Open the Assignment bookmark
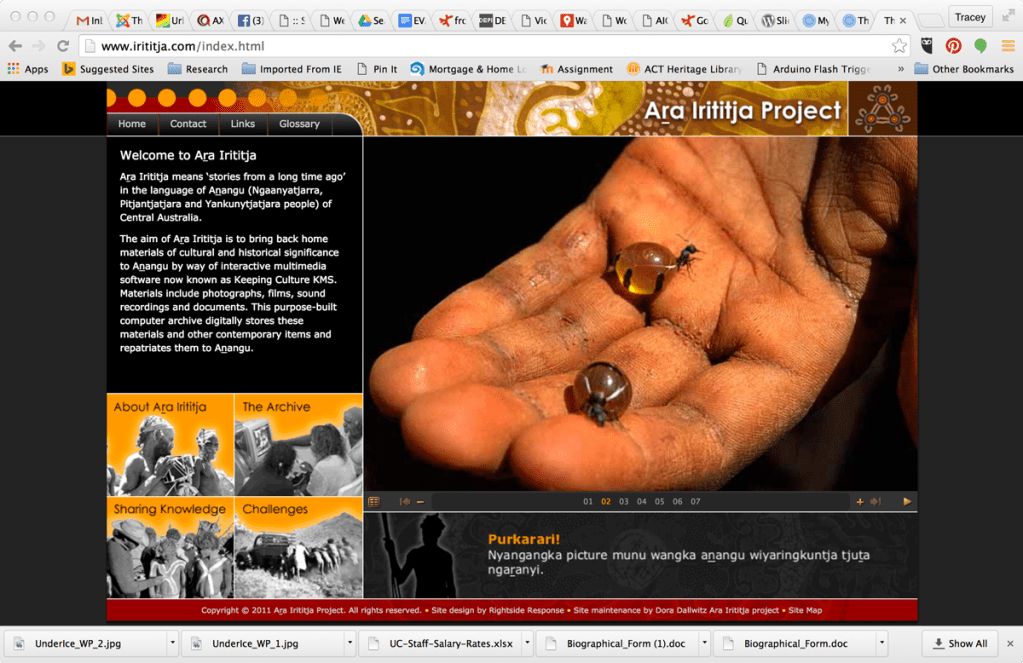The image size is (1023, 663). pos(577,69)
